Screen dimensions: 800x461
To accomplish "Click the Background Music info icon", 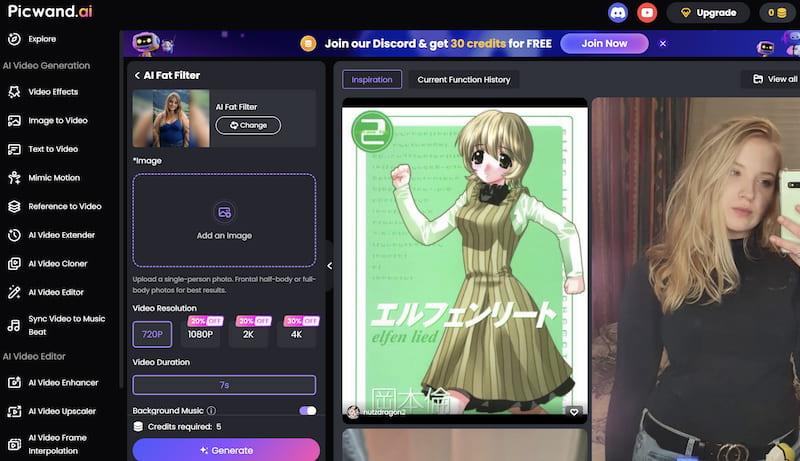I will tap(211, 411).
